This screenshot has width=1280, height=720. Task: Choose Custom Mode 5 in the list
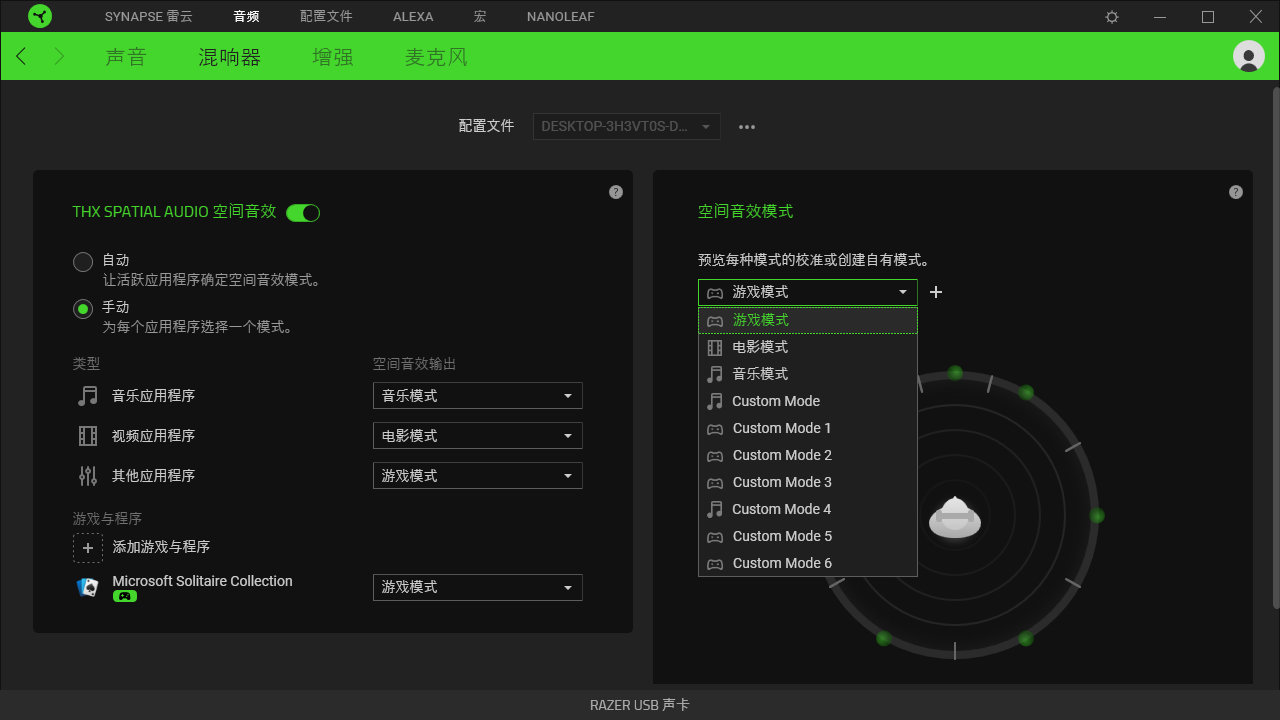pos(808,536)
